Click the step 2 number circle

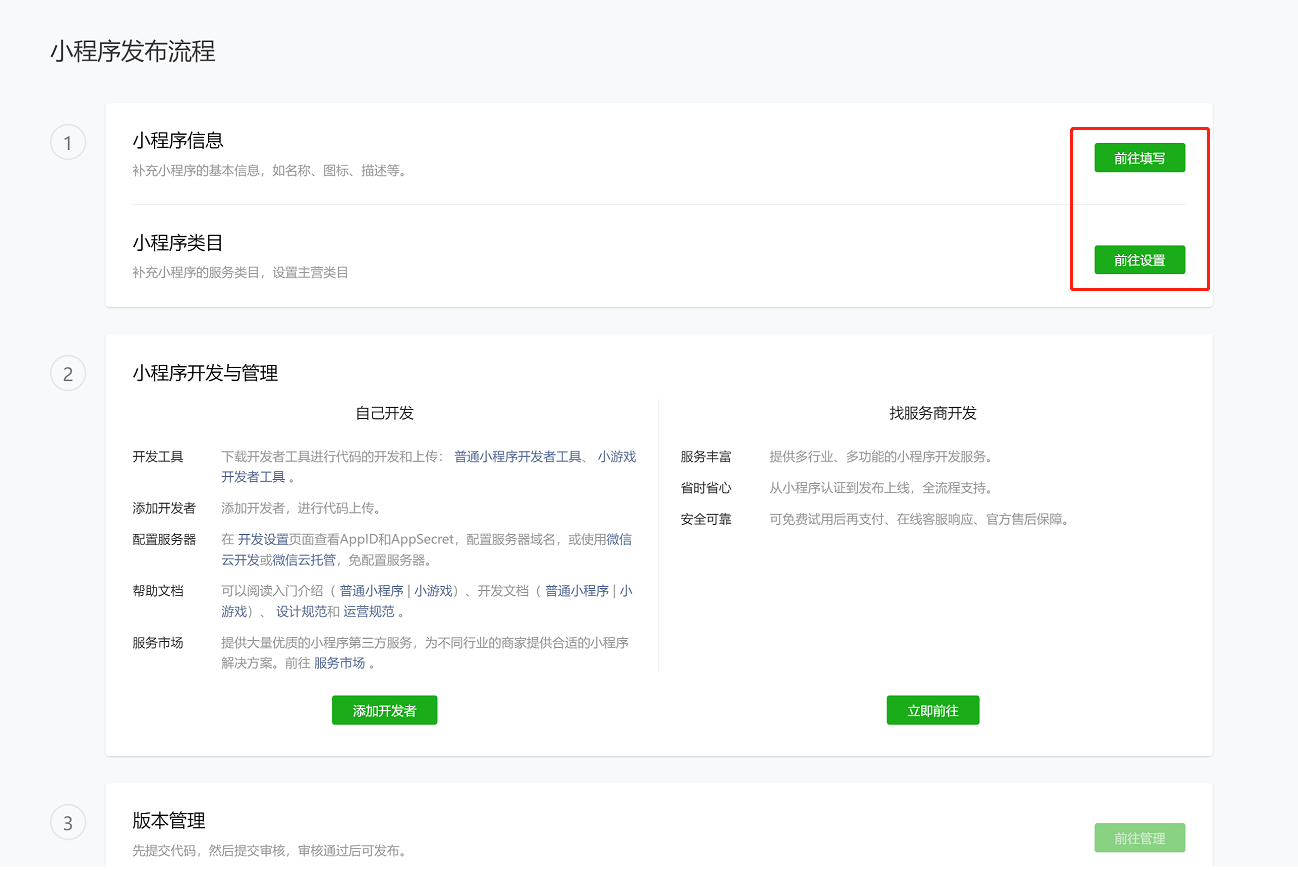click(x=68, y=374)
